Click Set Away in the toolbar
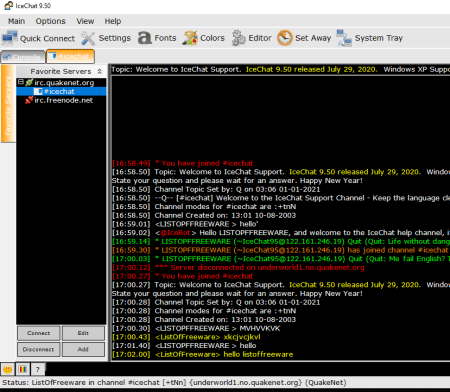Viewport: 450px width, 392px height. tap(304, 38)
